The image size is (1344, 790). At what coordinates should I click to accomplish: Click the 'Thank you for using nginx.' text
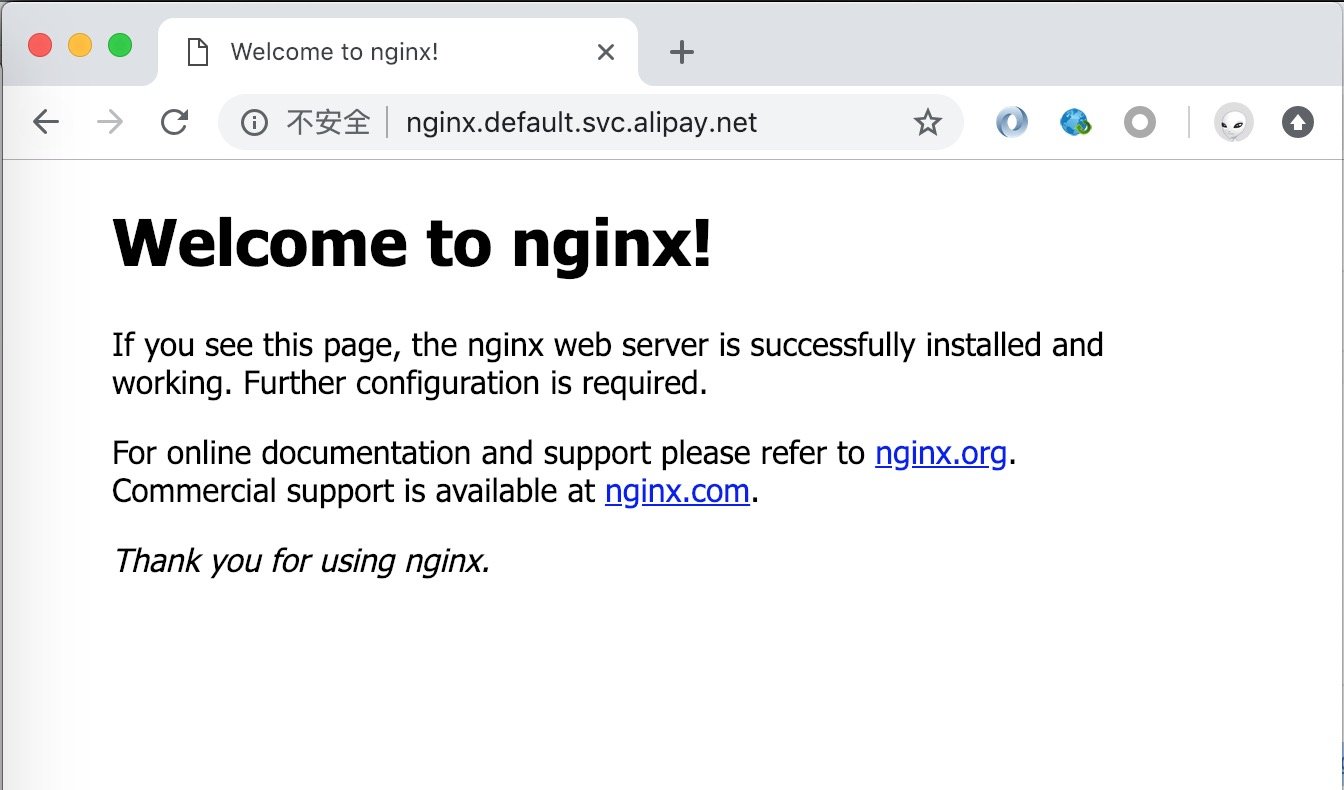tap(301, 561)
